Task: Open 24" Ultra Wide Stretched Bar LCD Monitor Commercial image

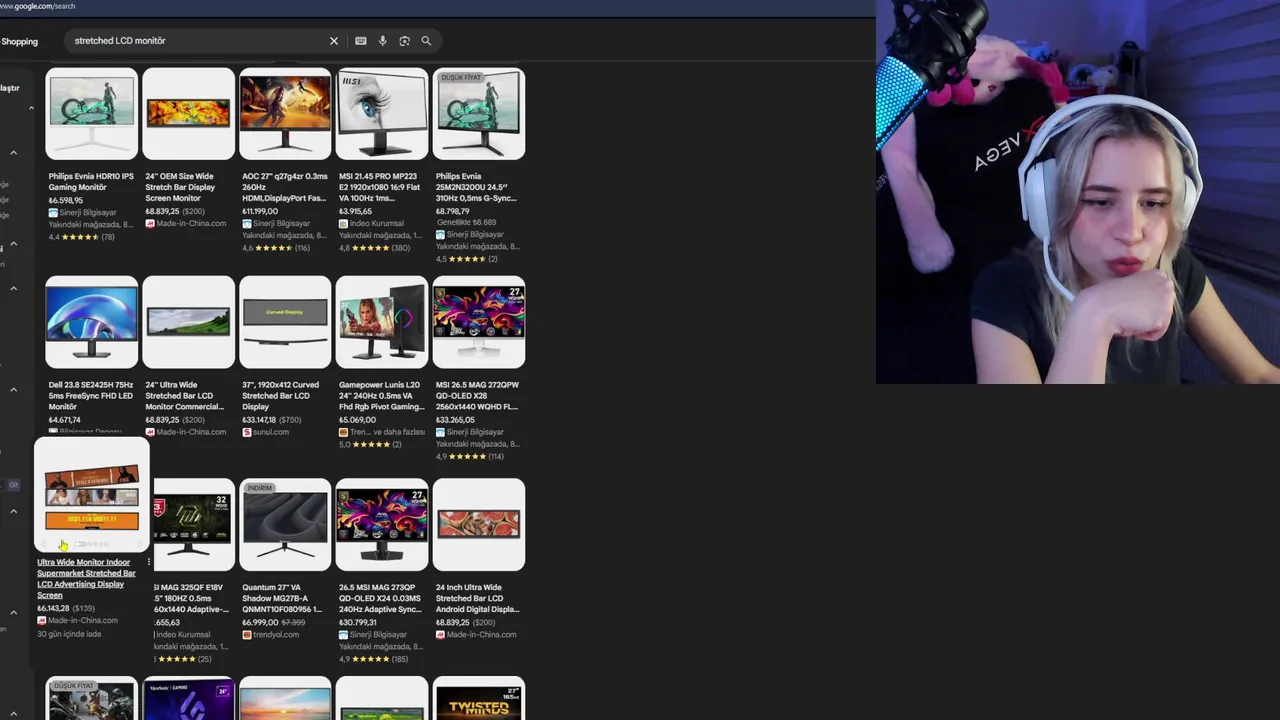Action: 188,322
